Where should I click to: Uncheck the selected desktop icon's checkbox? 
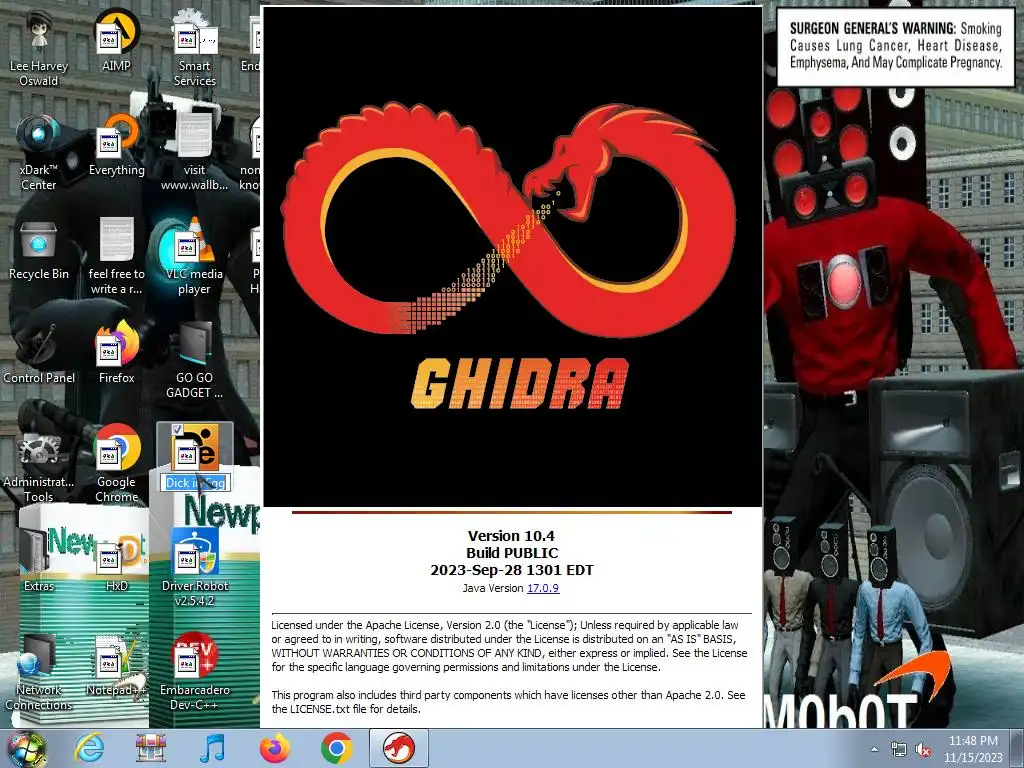177,430
